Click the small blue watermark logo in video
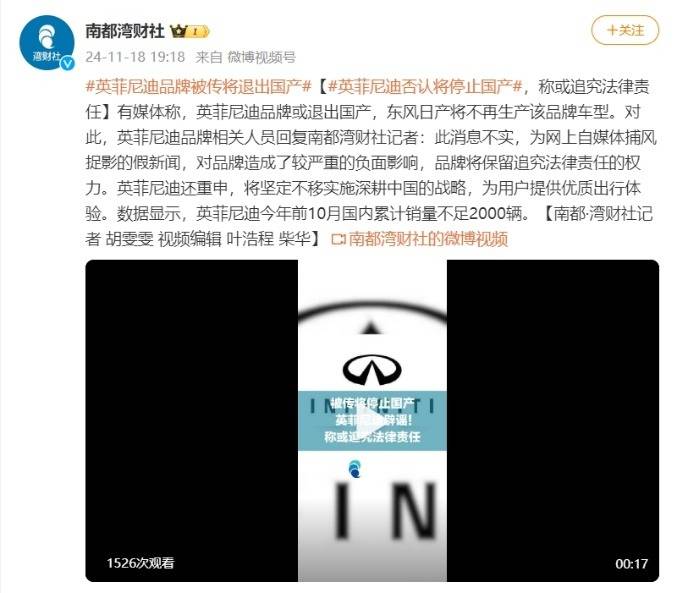This screenshot has height=593, width=677. tap(355, 469)
